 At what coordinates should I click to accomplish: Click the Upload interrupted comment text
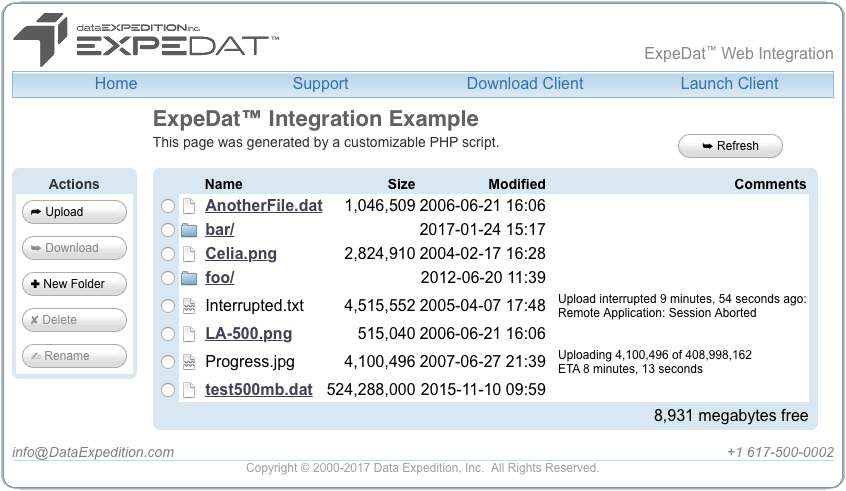click(x=682, y=306)
